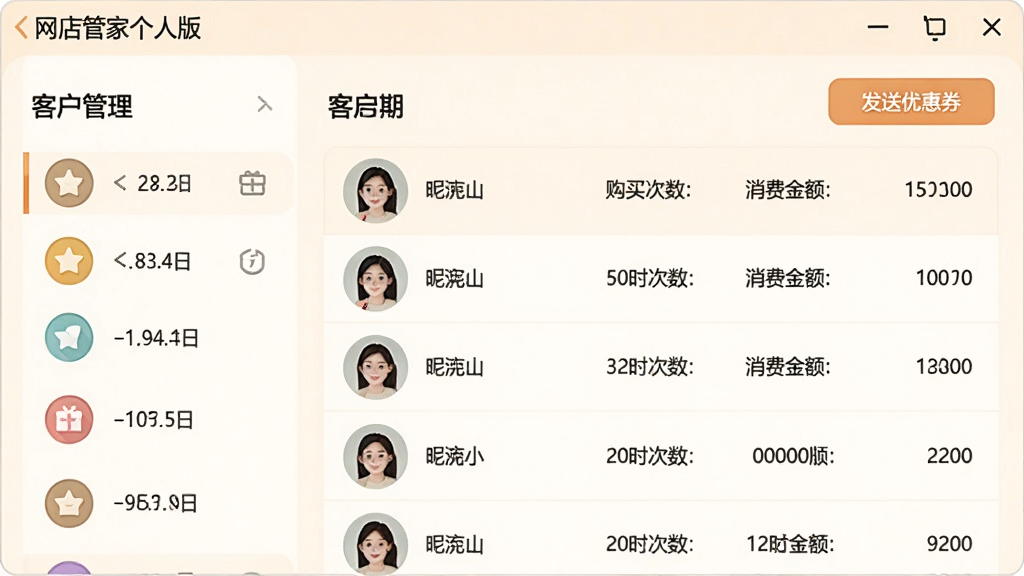Image resolution: width=1024 pixels, height=576 pixels.
Task: Click the 32时次数: value
Action: coord(650,367)
